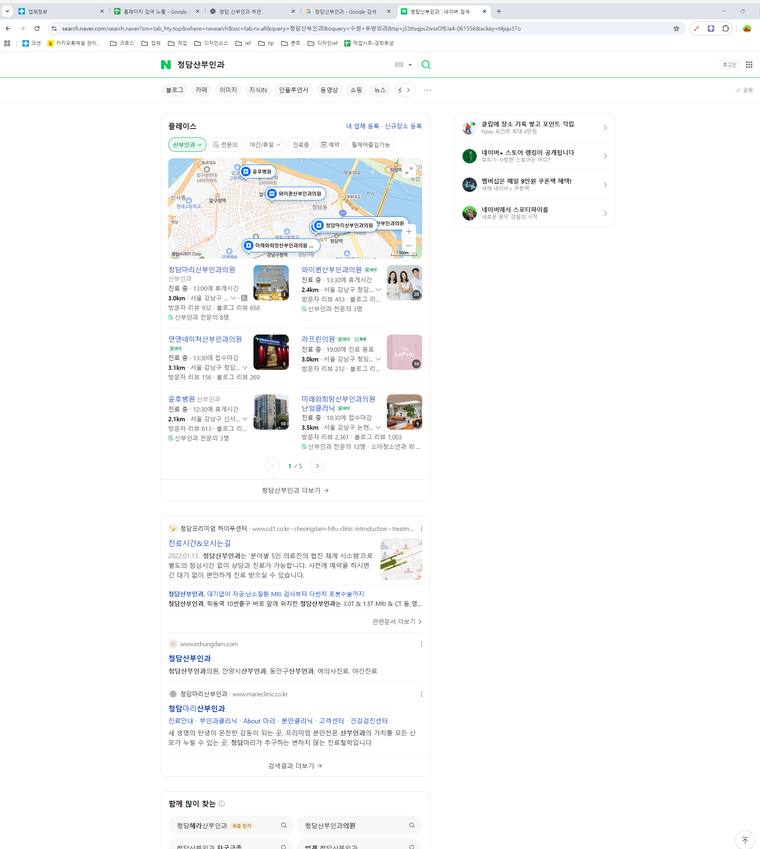Screen dimensions: 760x849
Task: Open the 라프린의원 place listing
Action: [318, 339]
